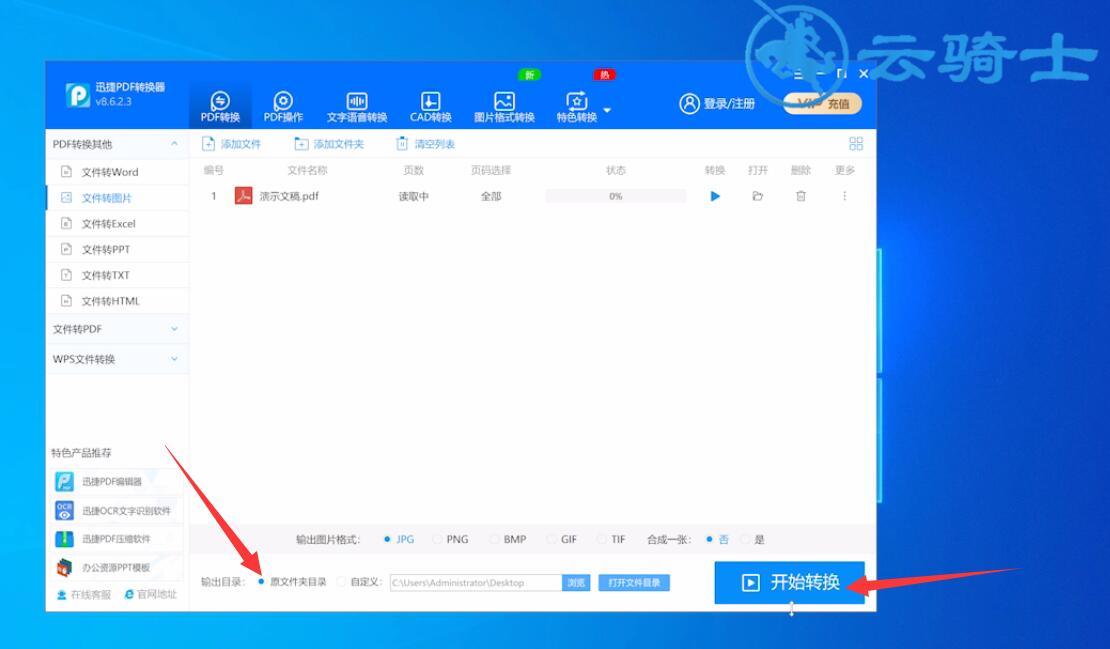Open 图片格式转换 tab
Image resolution: width=1110 pixels, height=649 pixels.
pos(504,106)
